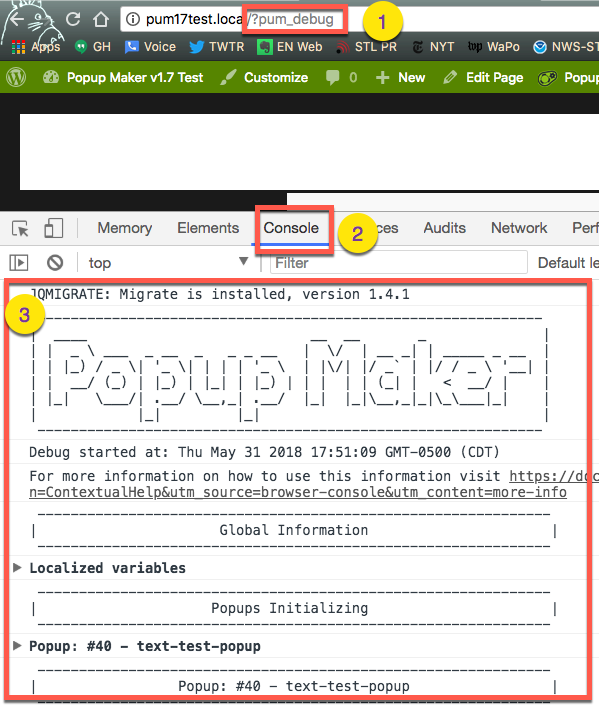Select the Global Information header text

(x=294, y=530)
